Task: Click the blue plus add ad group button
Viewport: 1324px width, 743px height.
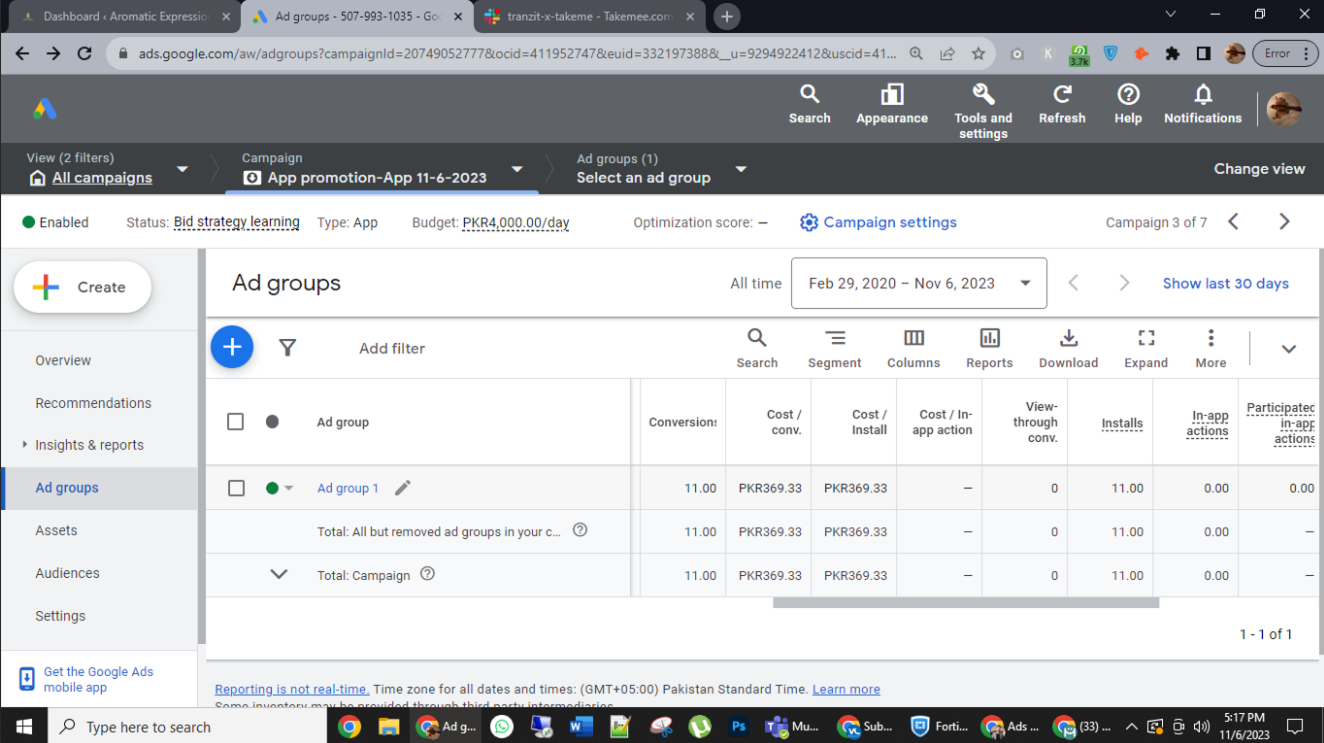Action: 232,347
